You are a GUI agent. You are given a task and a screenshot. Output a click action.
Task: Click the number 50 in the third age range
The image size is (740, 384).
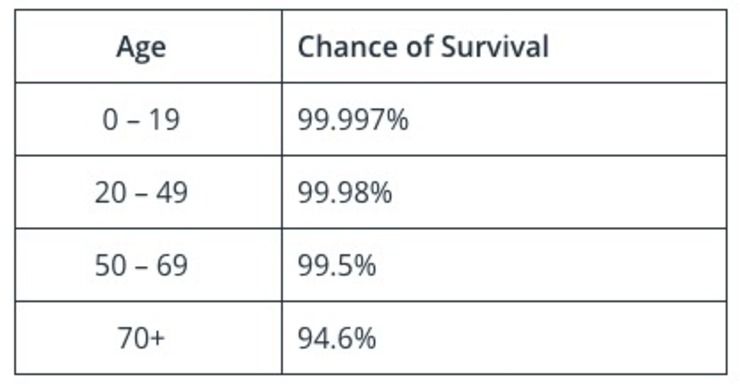click(x=110, y=265)
